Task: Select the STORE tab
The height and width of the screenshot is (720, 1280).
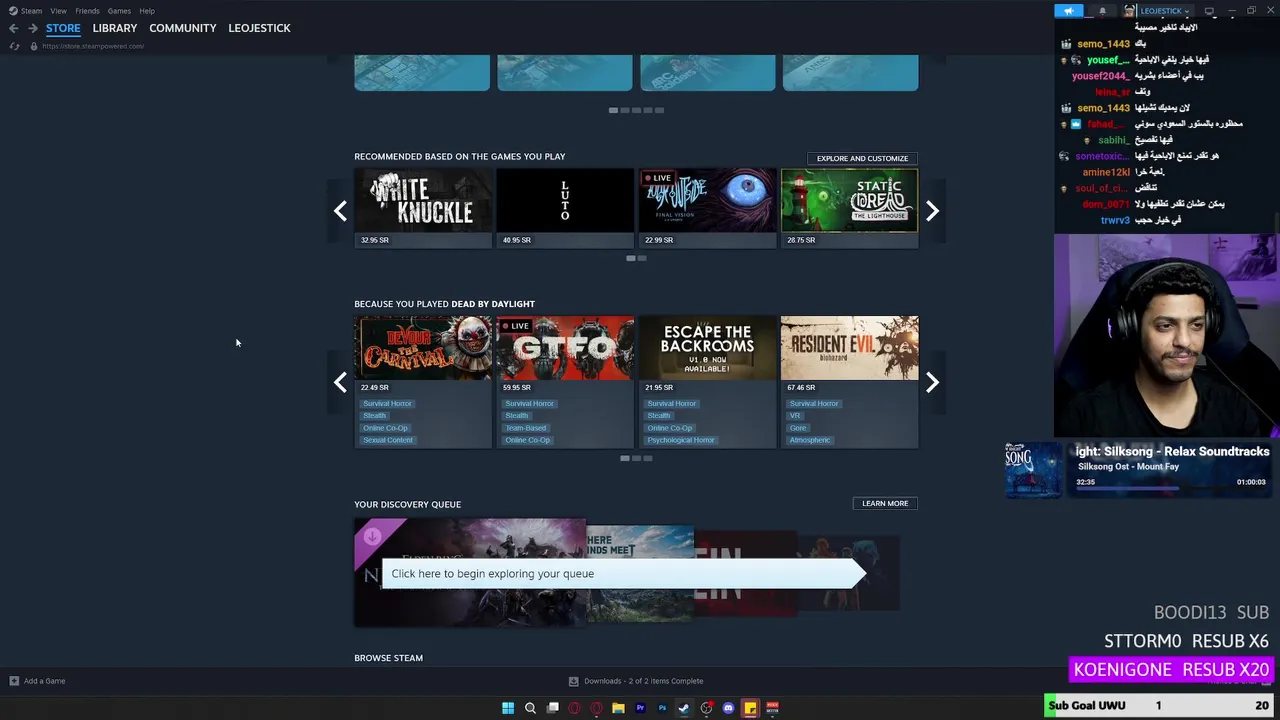Action: (63, 28)
